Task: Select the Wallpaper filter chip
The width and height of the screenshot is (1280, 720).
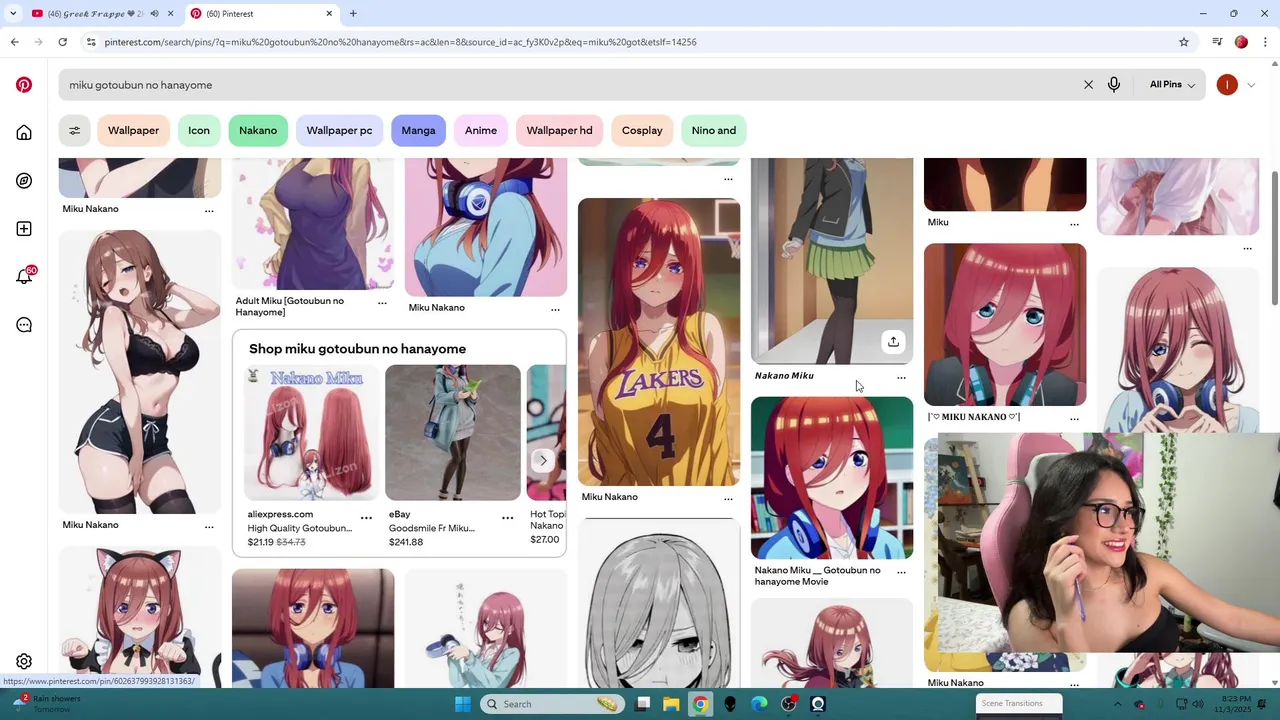Action: click(133, 131)
